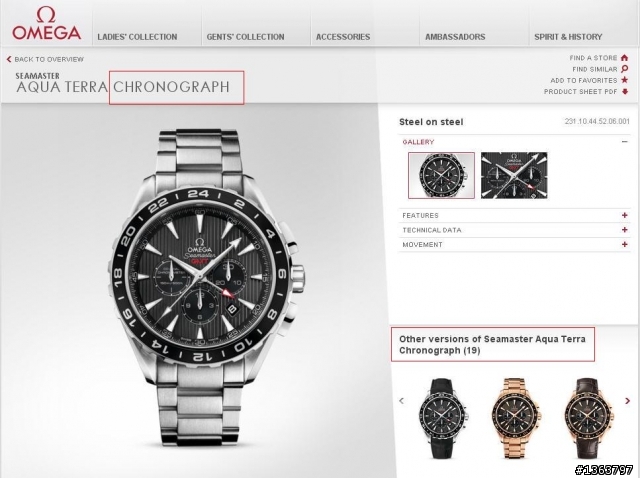Screen dimensions: 640x478
Task: Show previous watch versions with left arrow
Action: 402,401
